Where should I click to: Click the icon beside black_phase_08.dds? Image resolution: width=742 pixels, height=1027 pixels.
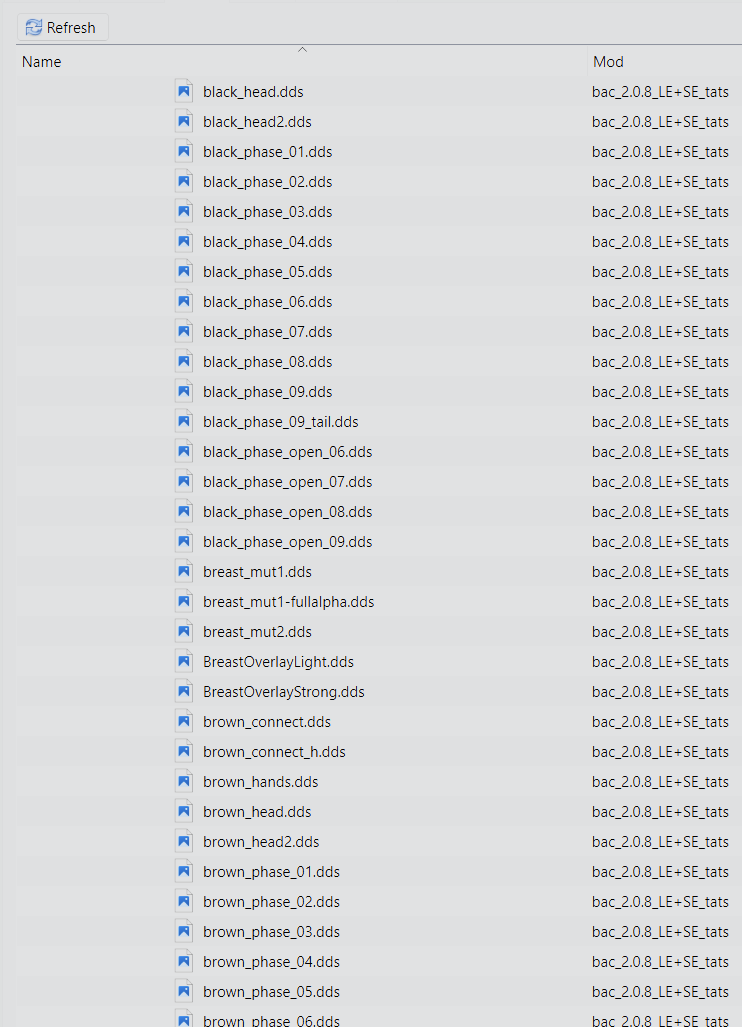(x=184, y=362)
